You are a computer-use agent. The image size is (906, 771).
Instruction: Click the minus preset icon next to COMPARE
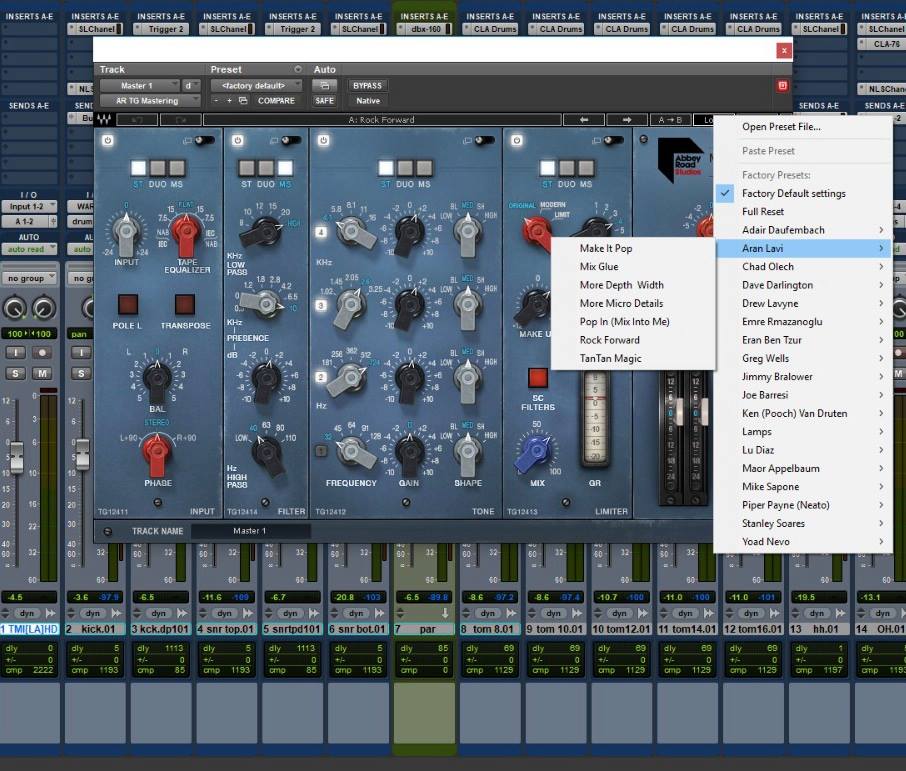[216, 101]
